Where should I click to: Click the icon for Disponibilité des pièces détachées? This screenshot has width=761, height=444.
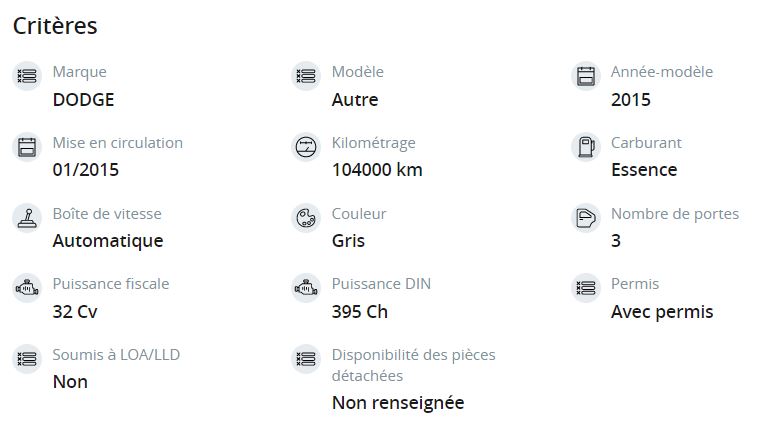point(306,359)
